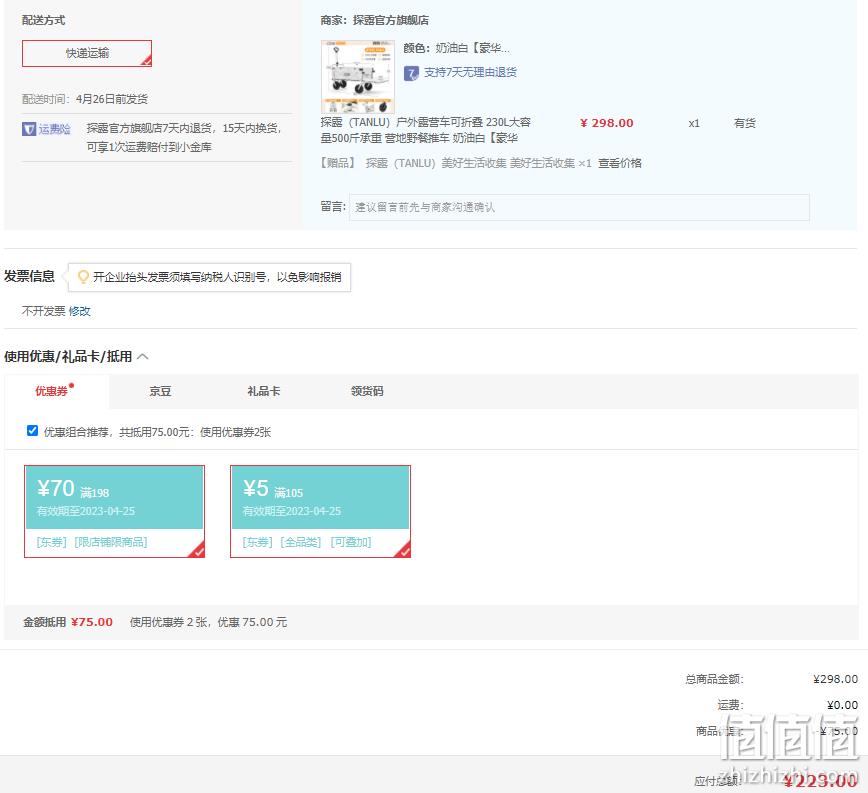
Task: Open the 探器 TANLU product title
Action: click(x=426, y=130)
